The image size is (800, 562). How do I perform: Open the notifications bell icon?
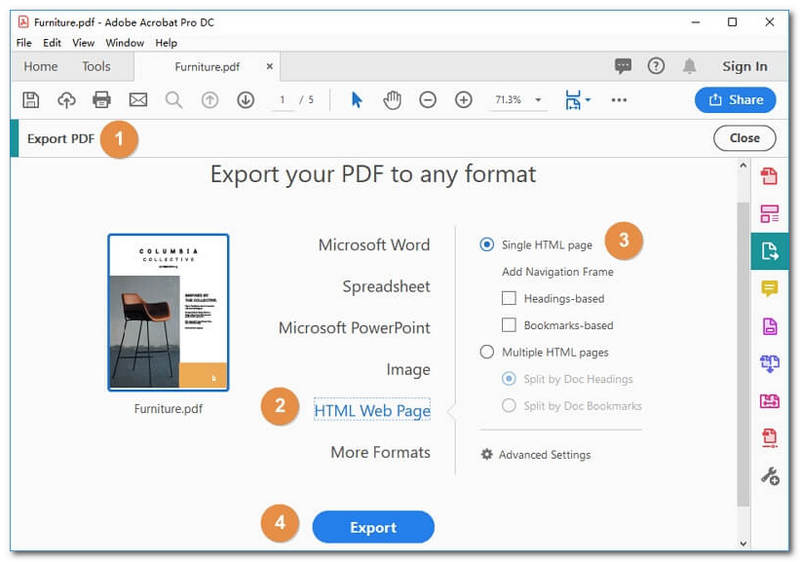(x=689, y=67)
